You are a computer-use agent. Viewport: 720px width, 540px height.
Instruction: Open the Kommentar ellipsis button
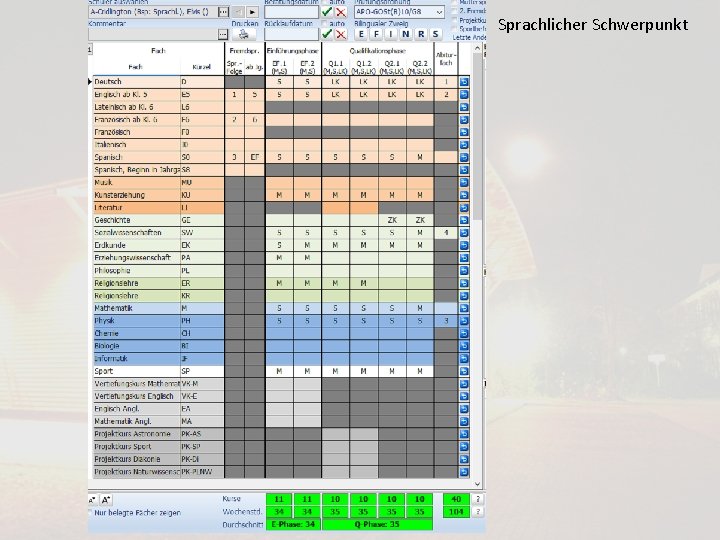223,34
